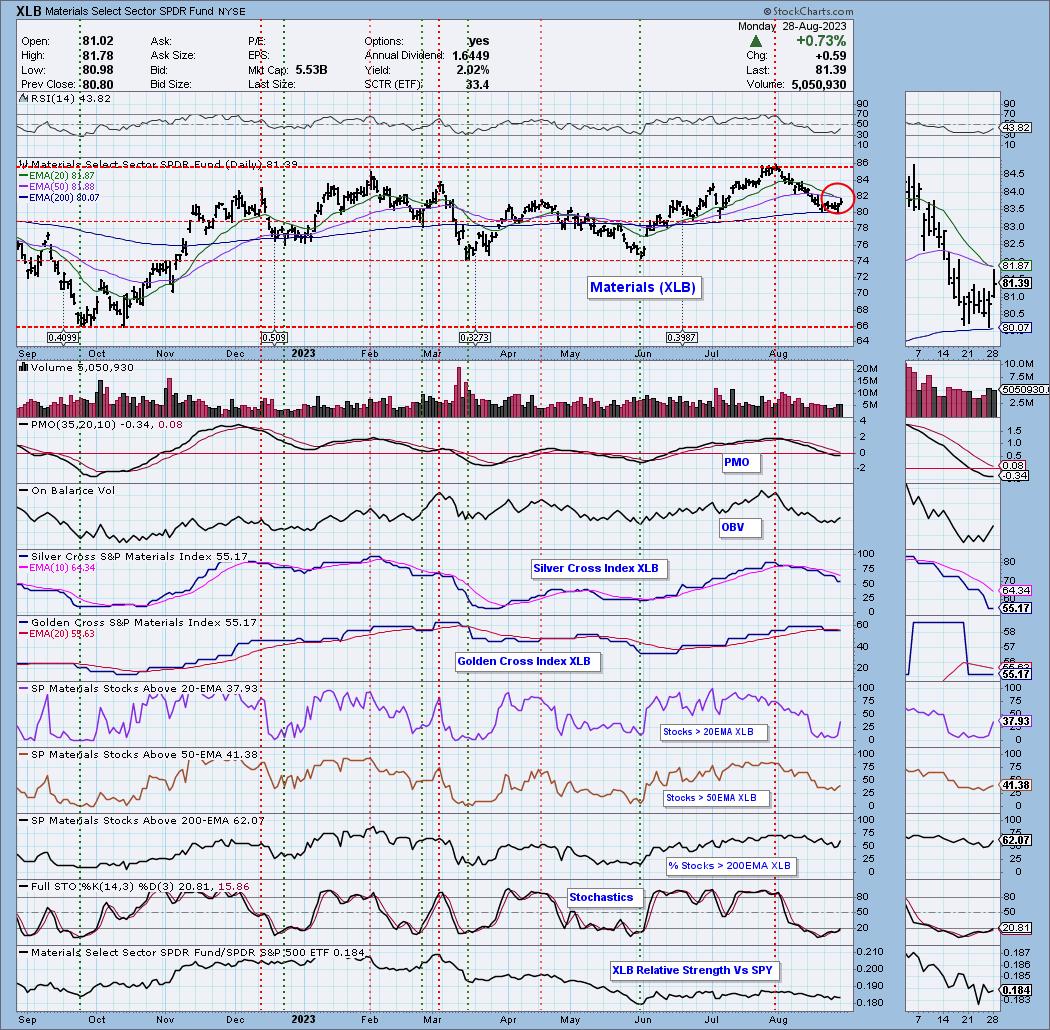Click the 0.509 value label on the price chart
The width and height of the screenshot is (1050, 1030).
274,338
